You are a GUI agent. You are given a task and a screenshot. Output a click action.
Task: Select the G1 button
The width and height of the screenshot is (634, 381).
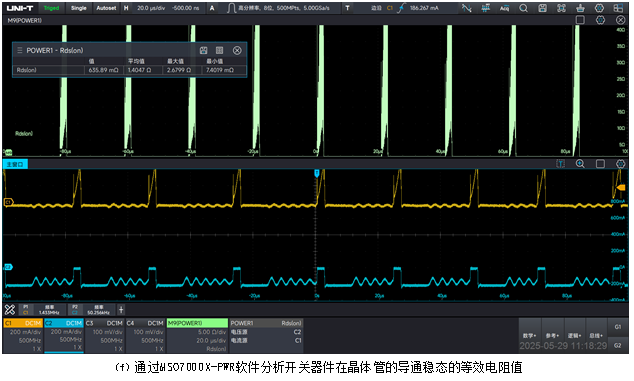click(618, 327)
